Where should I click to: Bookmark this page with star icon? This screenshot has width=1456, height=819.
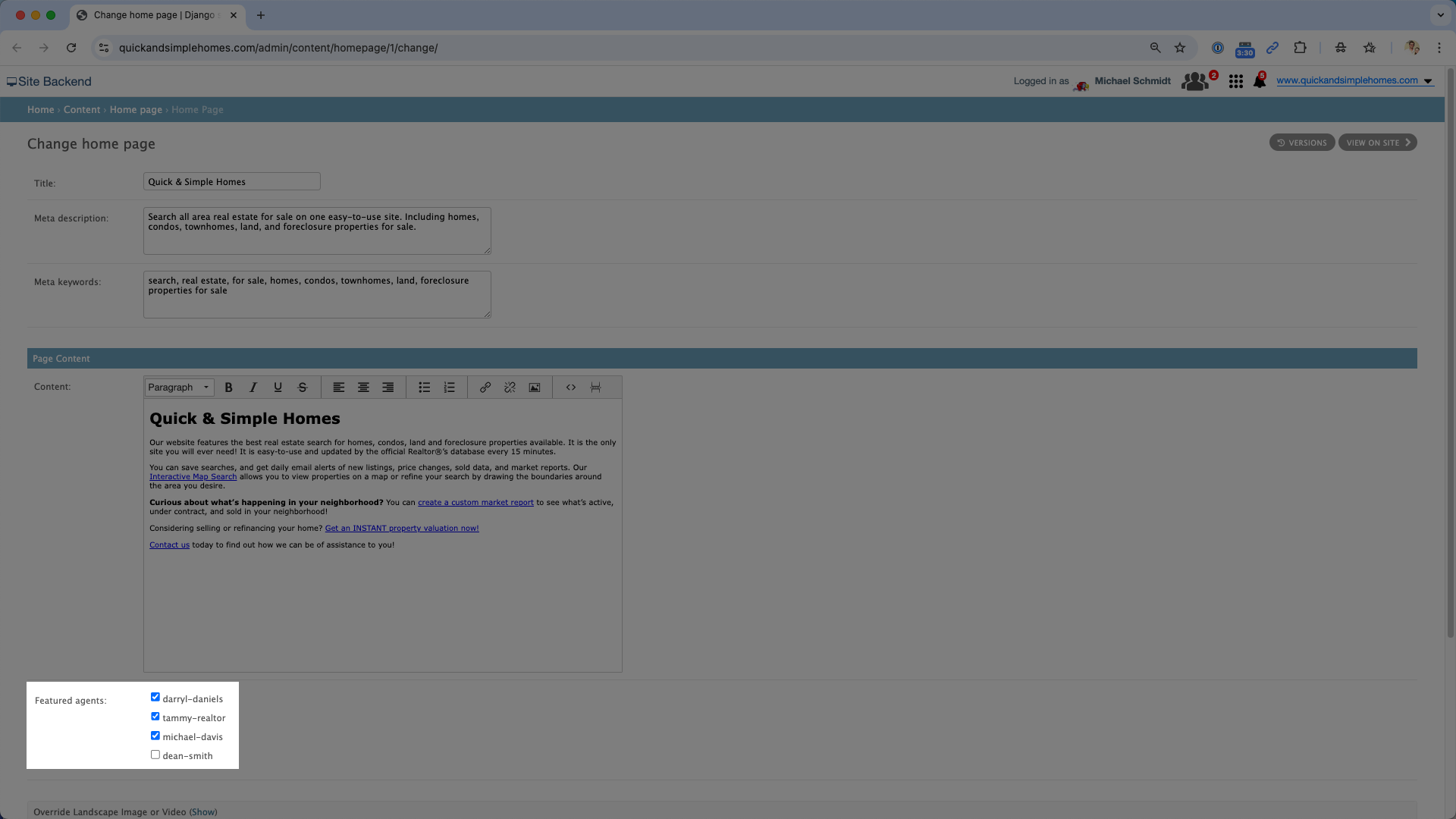click(1180, 48)
